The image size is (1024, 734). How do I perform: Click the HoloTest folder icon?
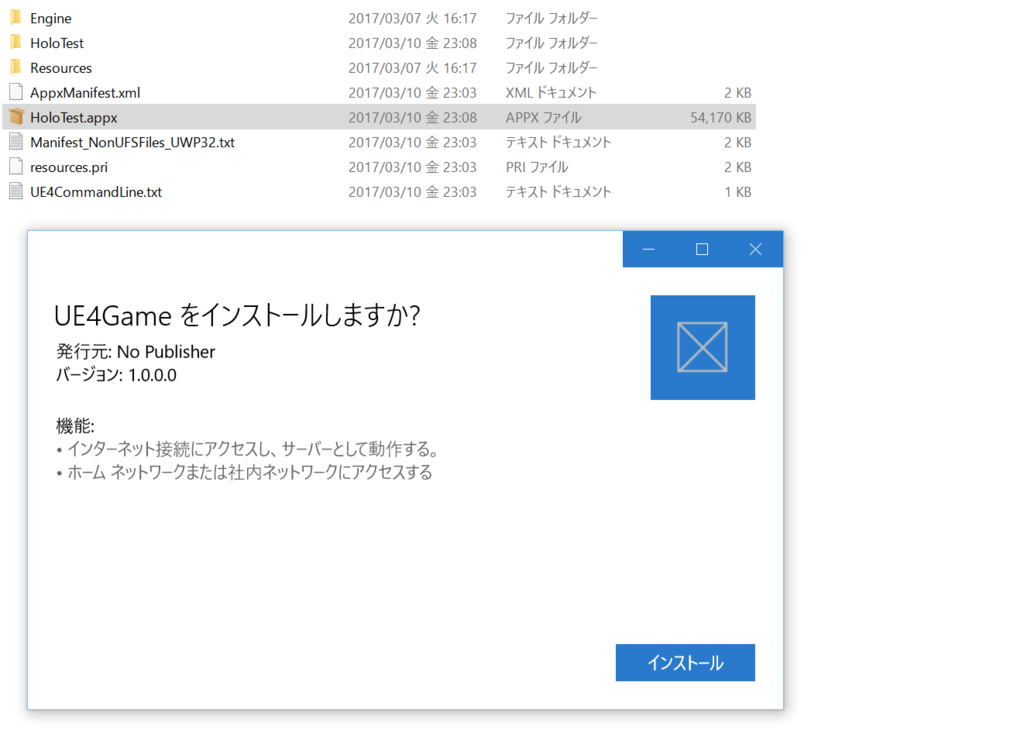16,42
